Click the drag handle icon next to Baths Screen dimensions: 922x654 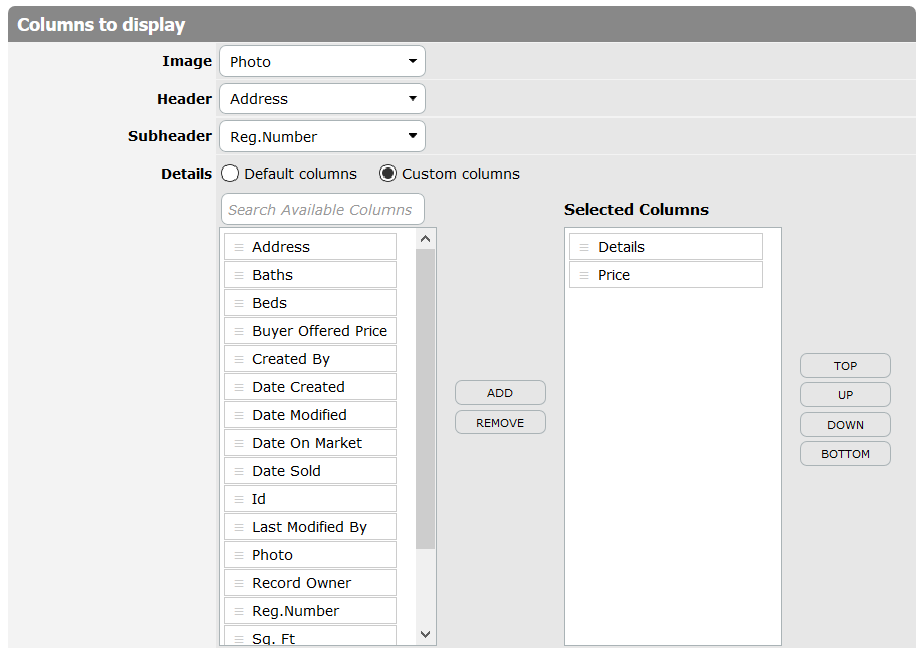coord(239,275)
